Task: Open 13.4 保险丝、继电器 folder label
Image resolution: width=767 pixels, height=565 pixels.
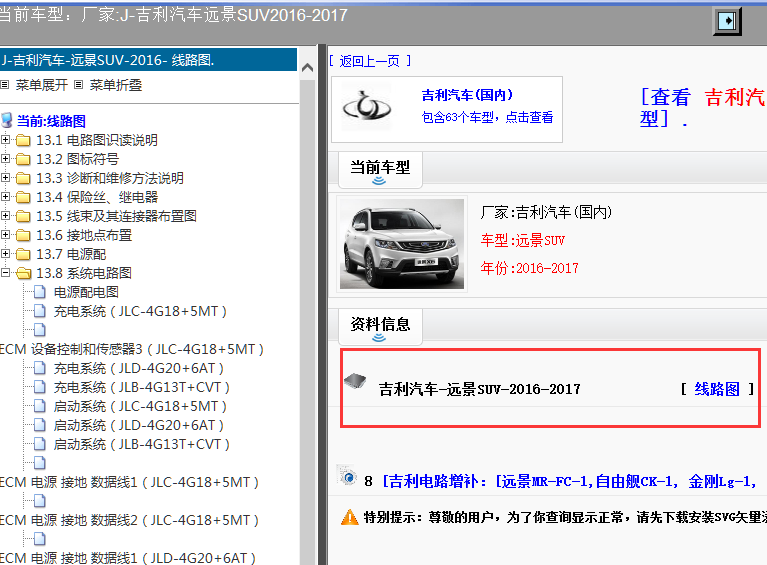Action: [97, 197]
